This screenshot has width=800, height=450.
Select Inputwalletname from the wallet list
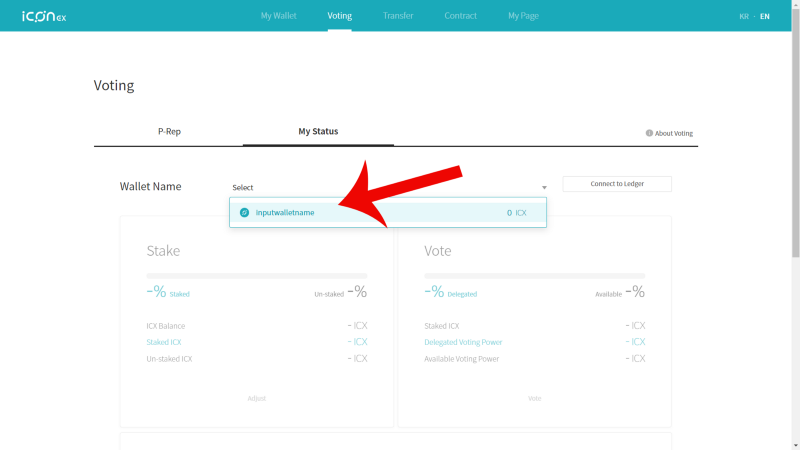pyautogui.click(x=388, y=212)
